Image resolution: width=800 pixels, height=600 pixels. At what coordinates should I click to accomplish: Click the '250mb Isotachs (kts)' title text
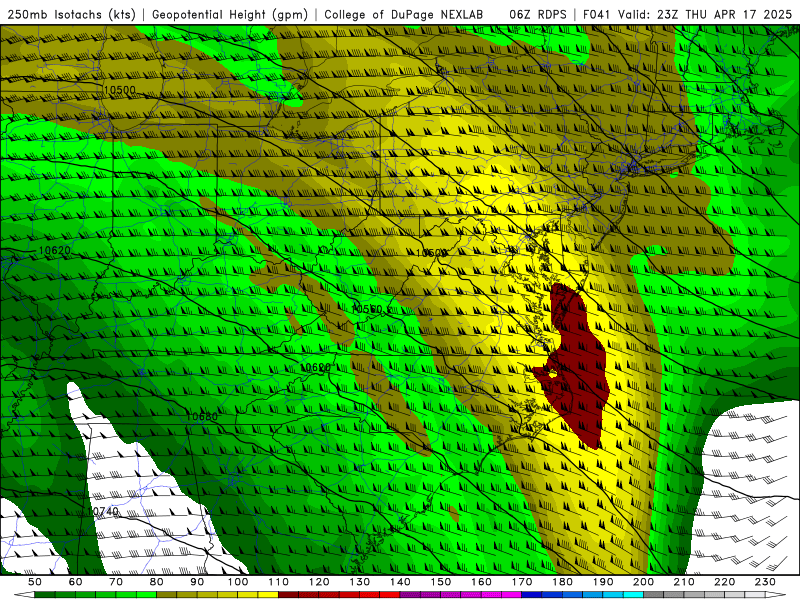[71, 14]
